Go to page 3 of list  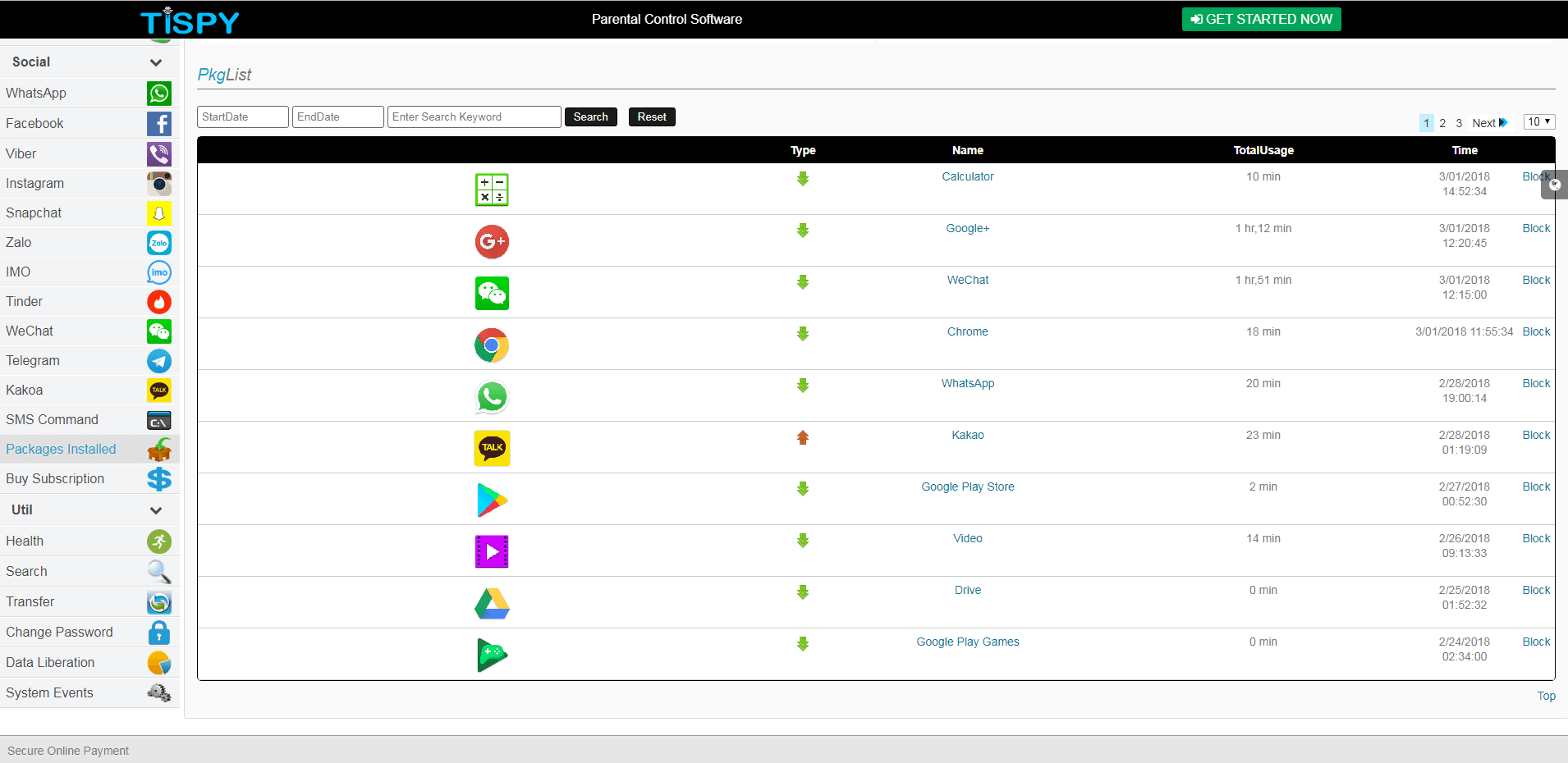point(1459,123)
